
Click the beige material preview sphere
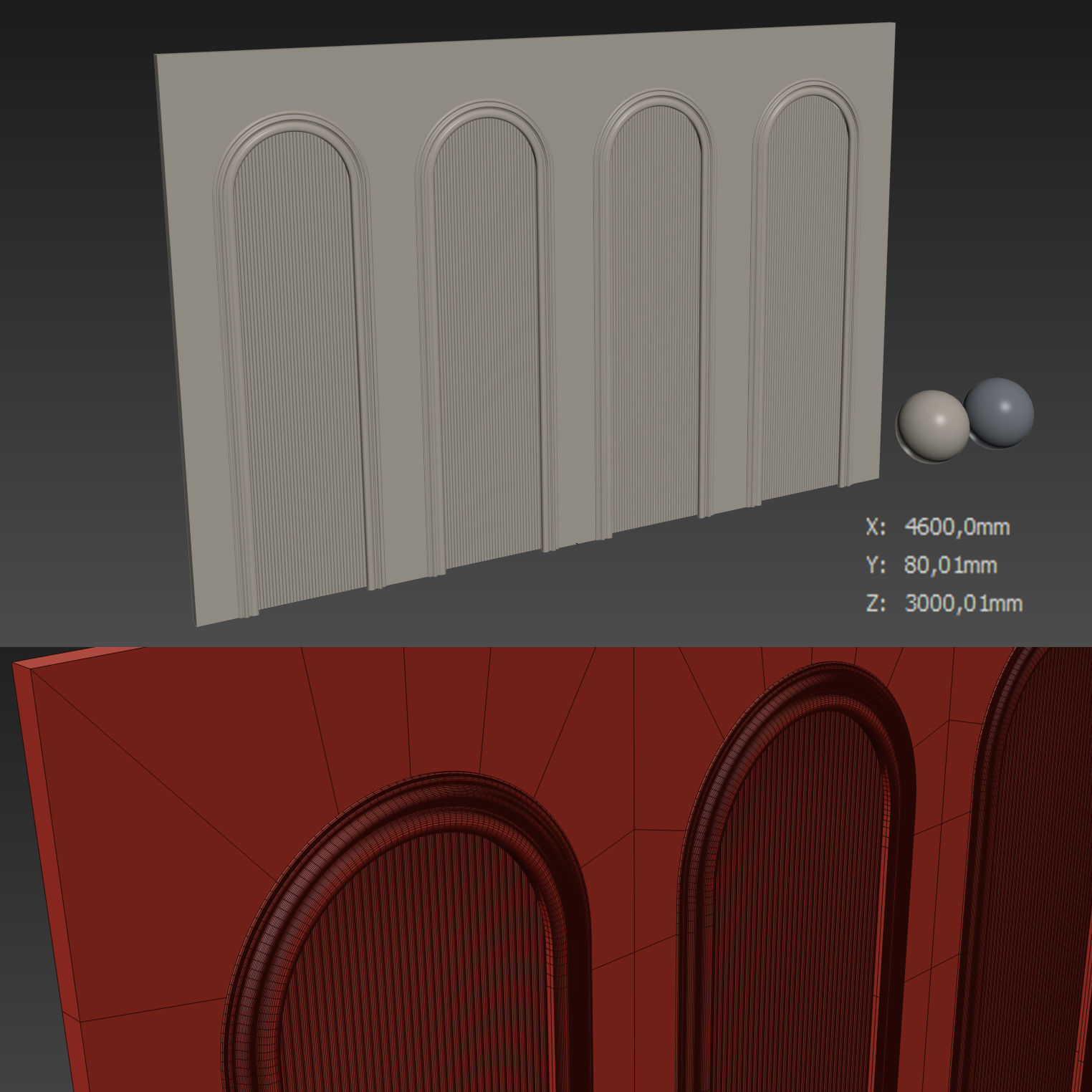click(932, 426)
